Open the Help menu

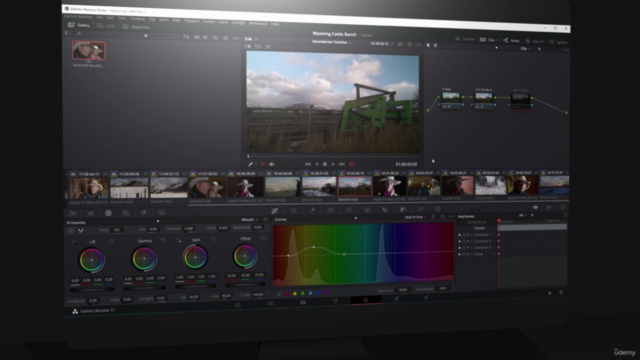pyautogui.click(x=275, y=24)
